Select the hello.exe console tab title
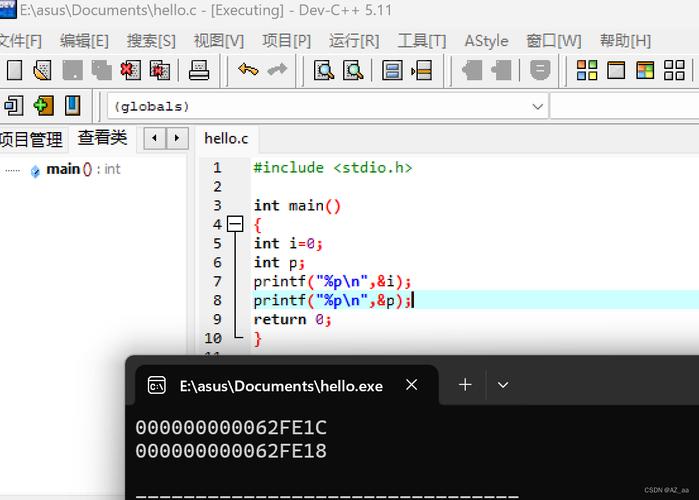699x500 pixels. (x=281, y=386)
